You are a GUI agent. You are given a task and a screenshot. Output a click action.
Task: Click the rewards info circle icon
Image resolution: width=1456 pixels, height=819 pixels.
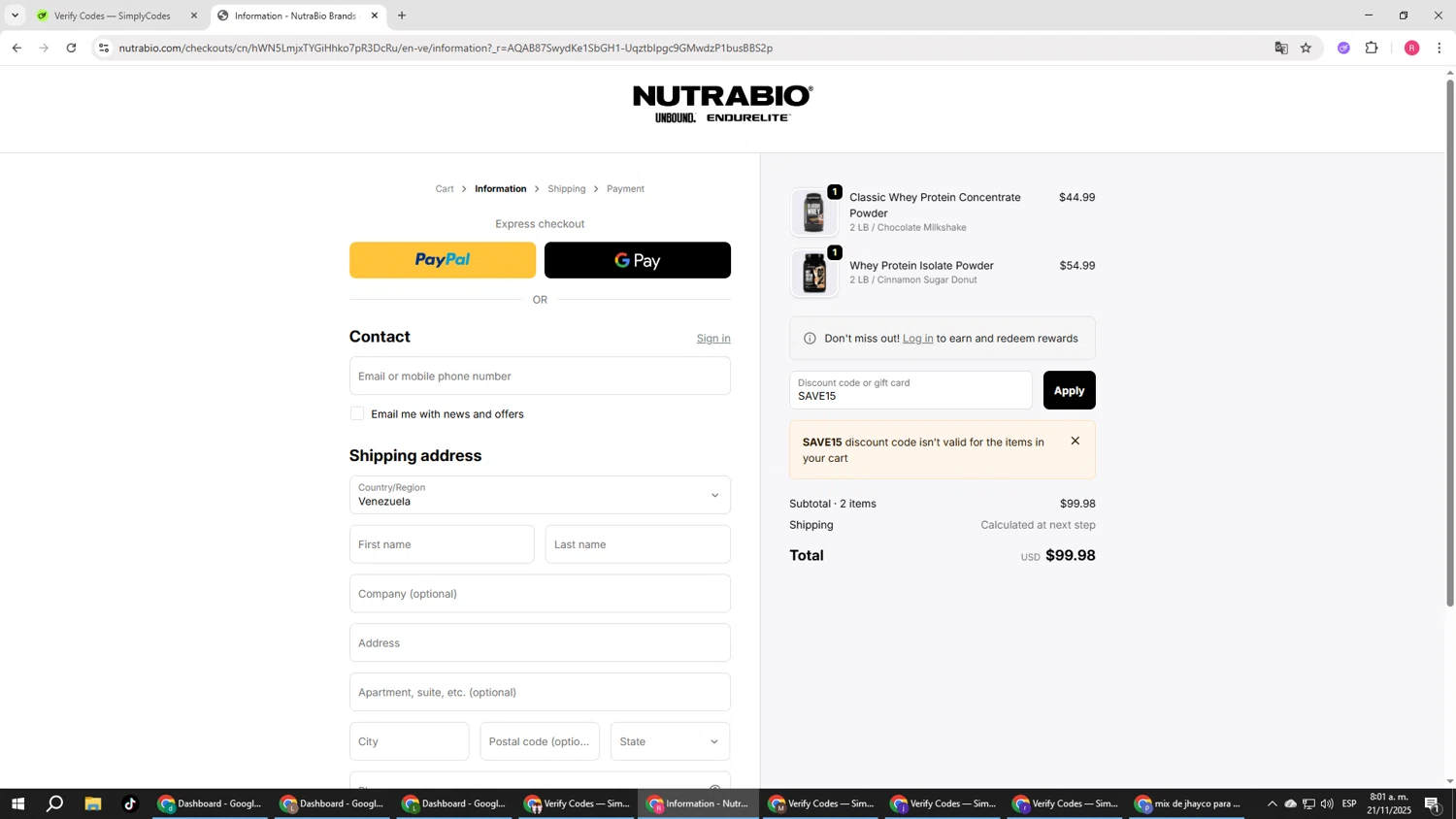click(811, 339)
